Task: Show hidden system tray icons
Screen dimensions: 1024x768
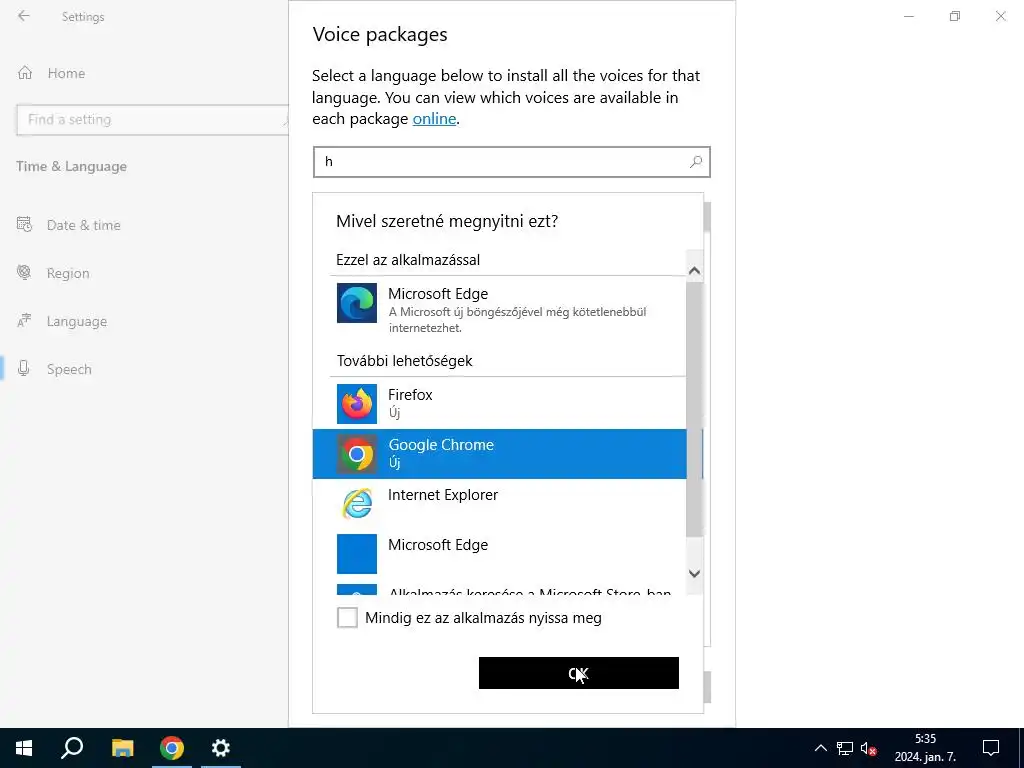Action: 820,748
